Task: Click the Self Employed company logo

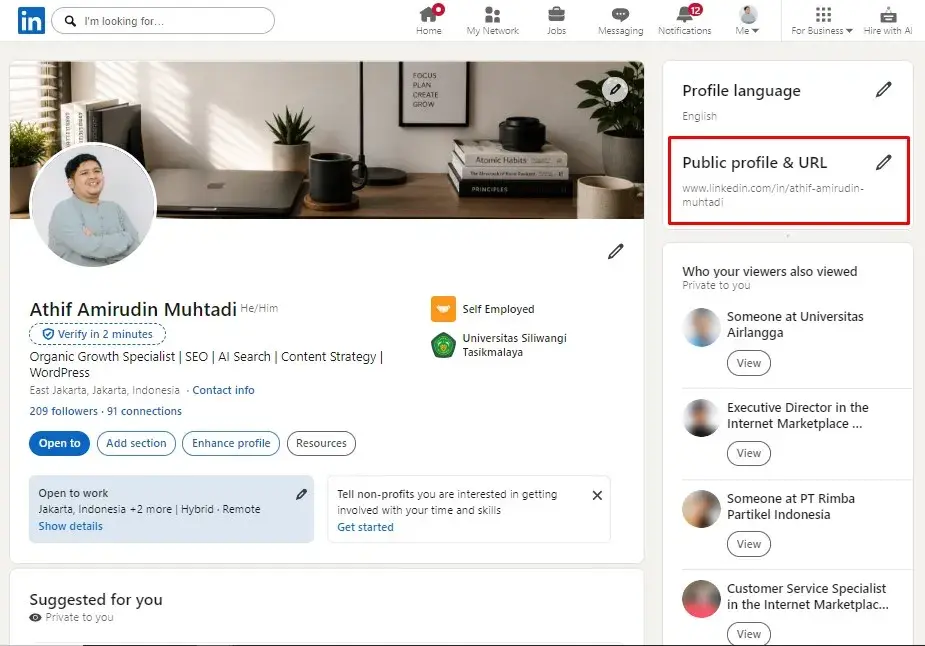Action: 443,309
